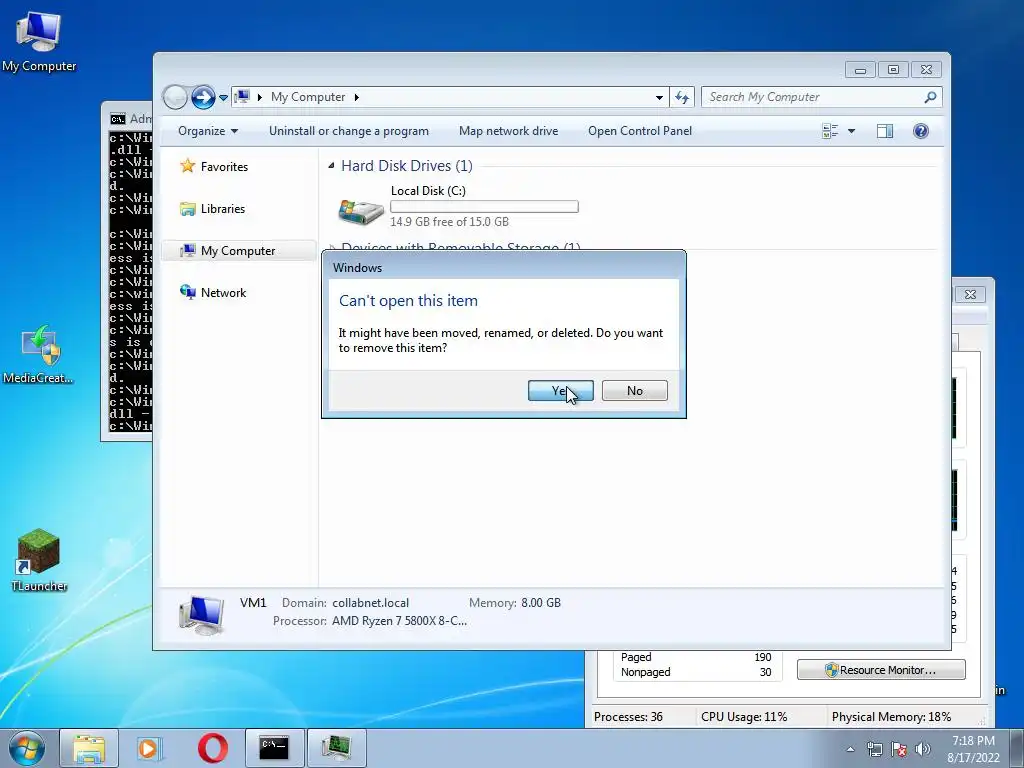Click the Windows Start orb
The image size is (1024, 768).
click(x=27, y=748)
